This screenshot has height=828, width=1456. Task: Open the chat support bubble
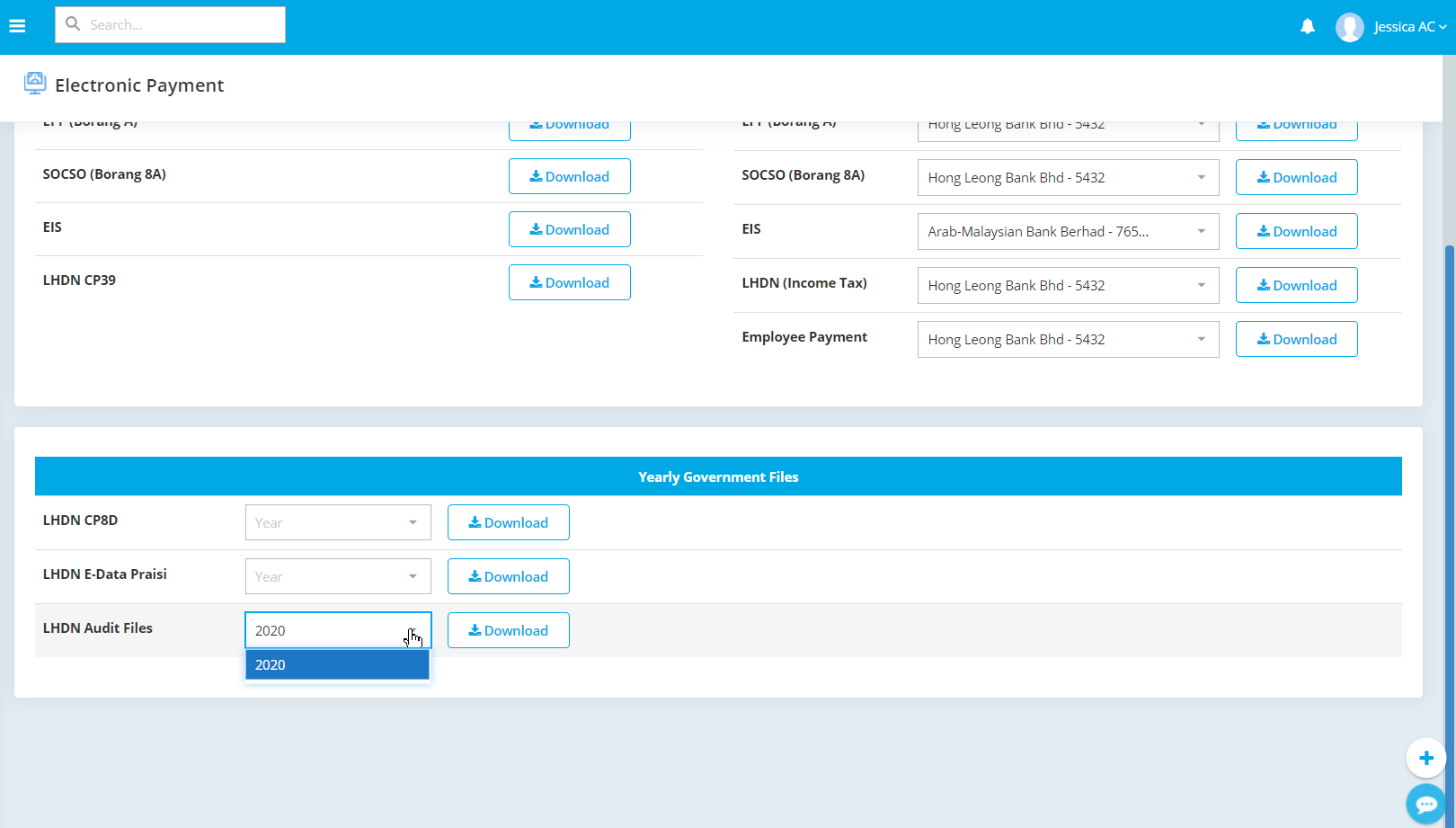pos(1425,803)
